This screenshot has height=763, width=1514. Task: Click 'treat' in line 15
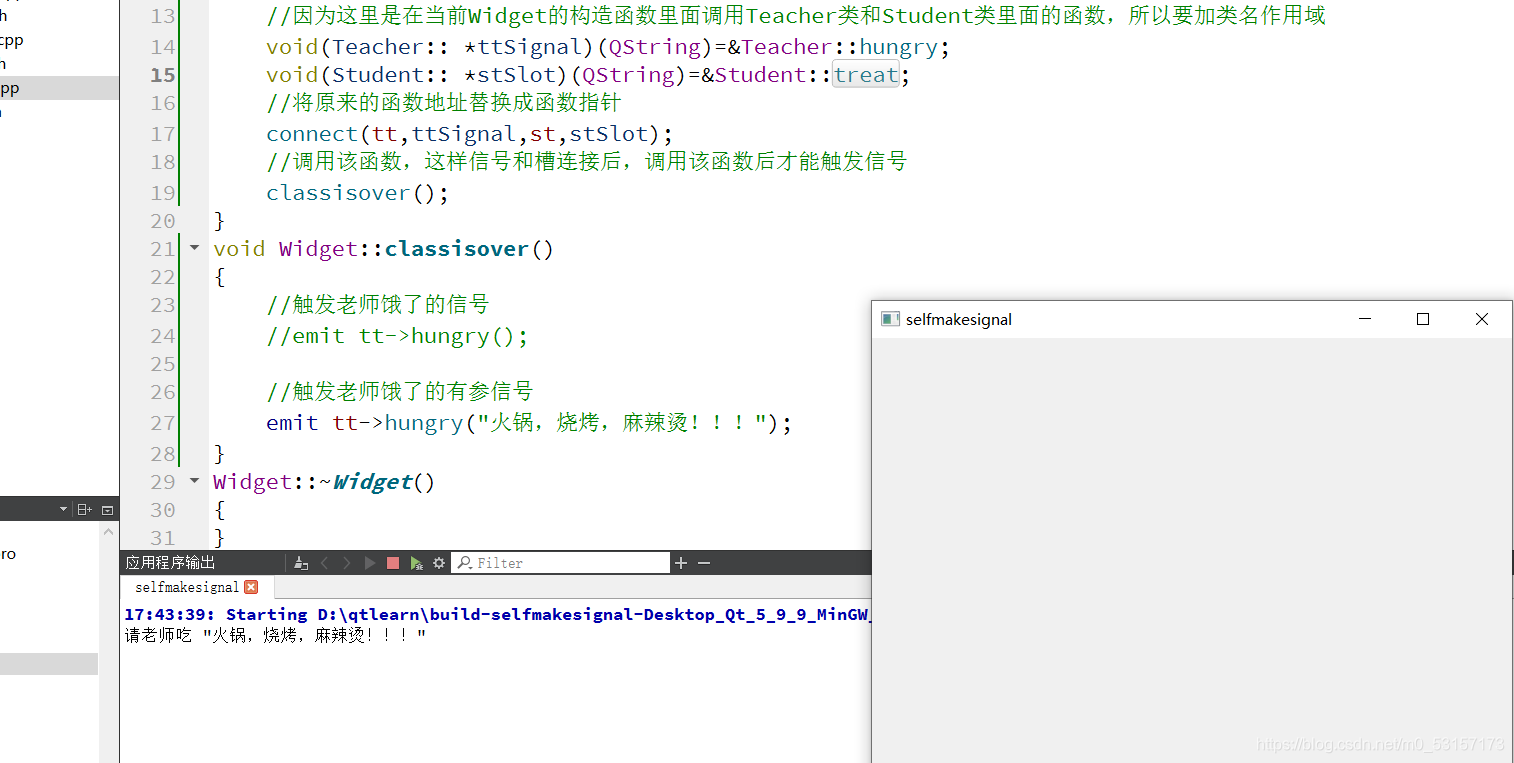867,75
